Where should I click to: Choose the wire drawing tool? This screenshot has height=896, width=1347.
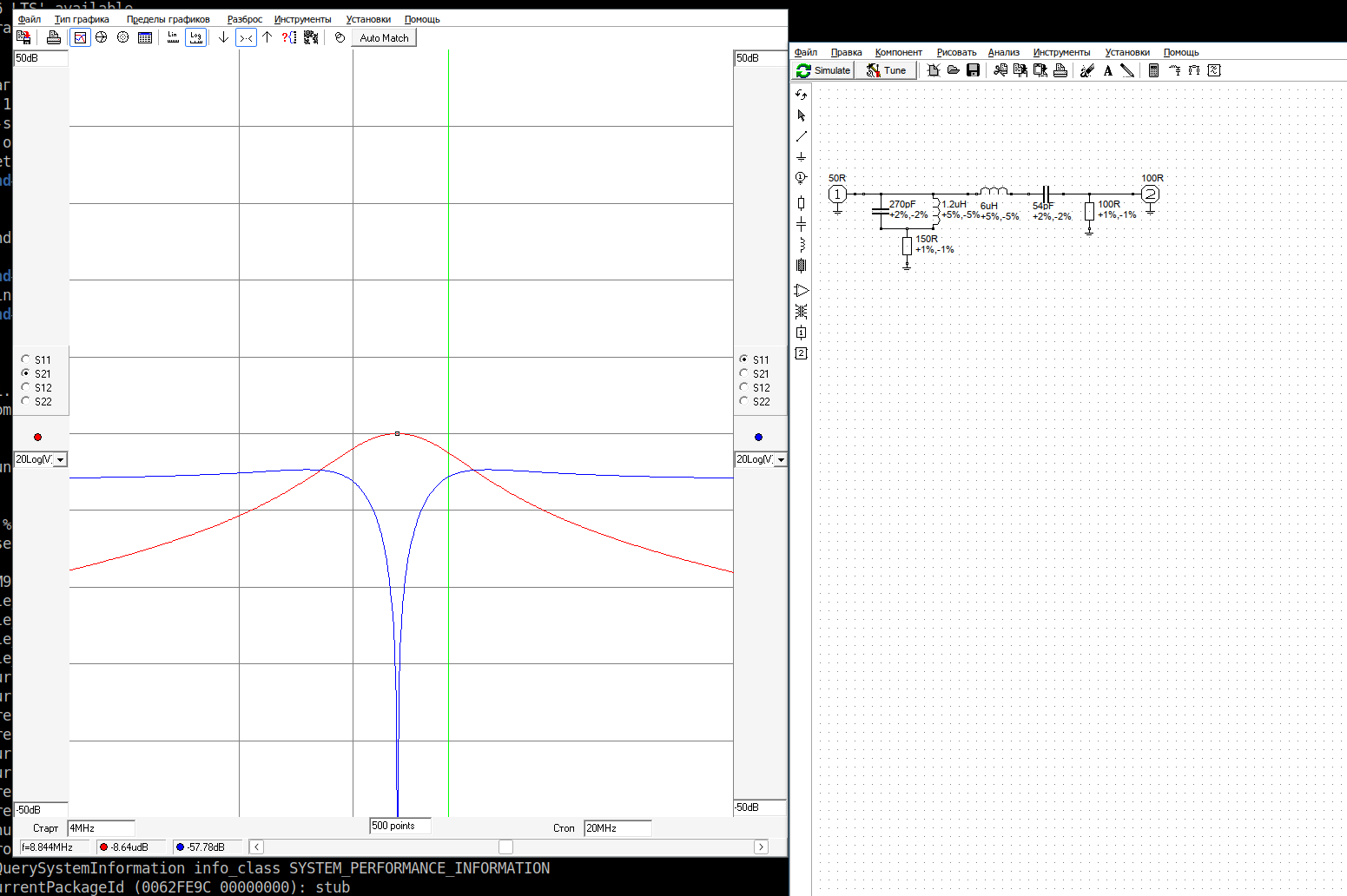tap(801, 136)
